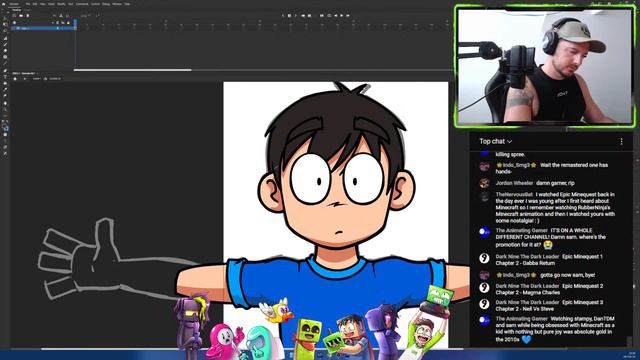640x360 pixels.
Task: Open the Window menu
Action: coord(117,4)
